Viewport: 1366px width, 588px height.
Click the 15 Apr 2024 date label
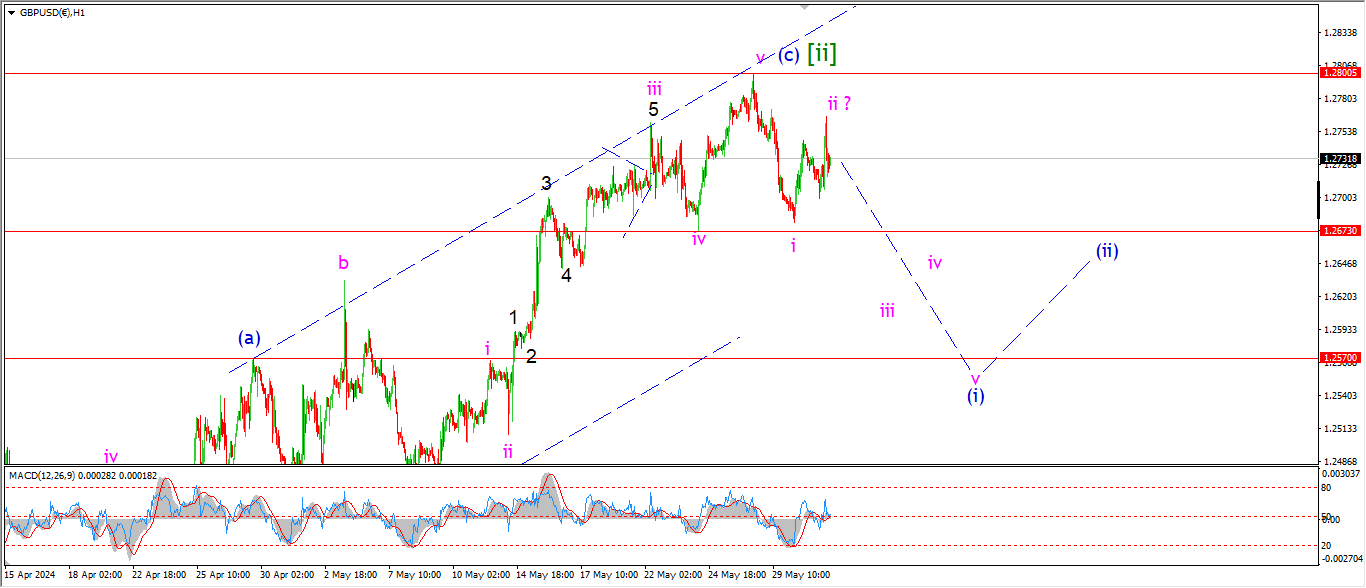[x=29, y=576]
